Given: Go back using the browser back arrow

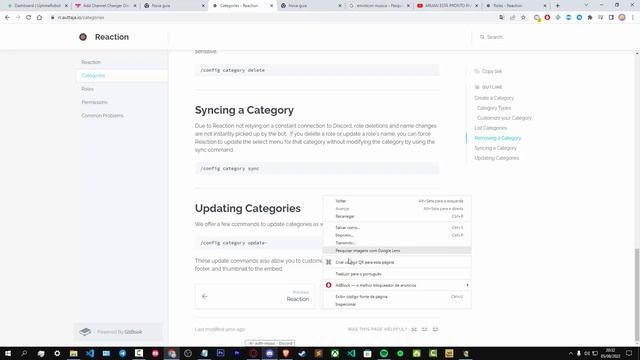Looking at the screenshot, I should coord(7,18).
